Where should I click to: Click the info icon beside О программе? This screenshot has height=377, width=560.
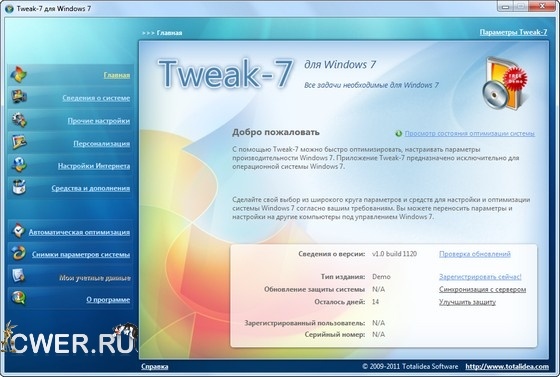click(x=18, y=298)
